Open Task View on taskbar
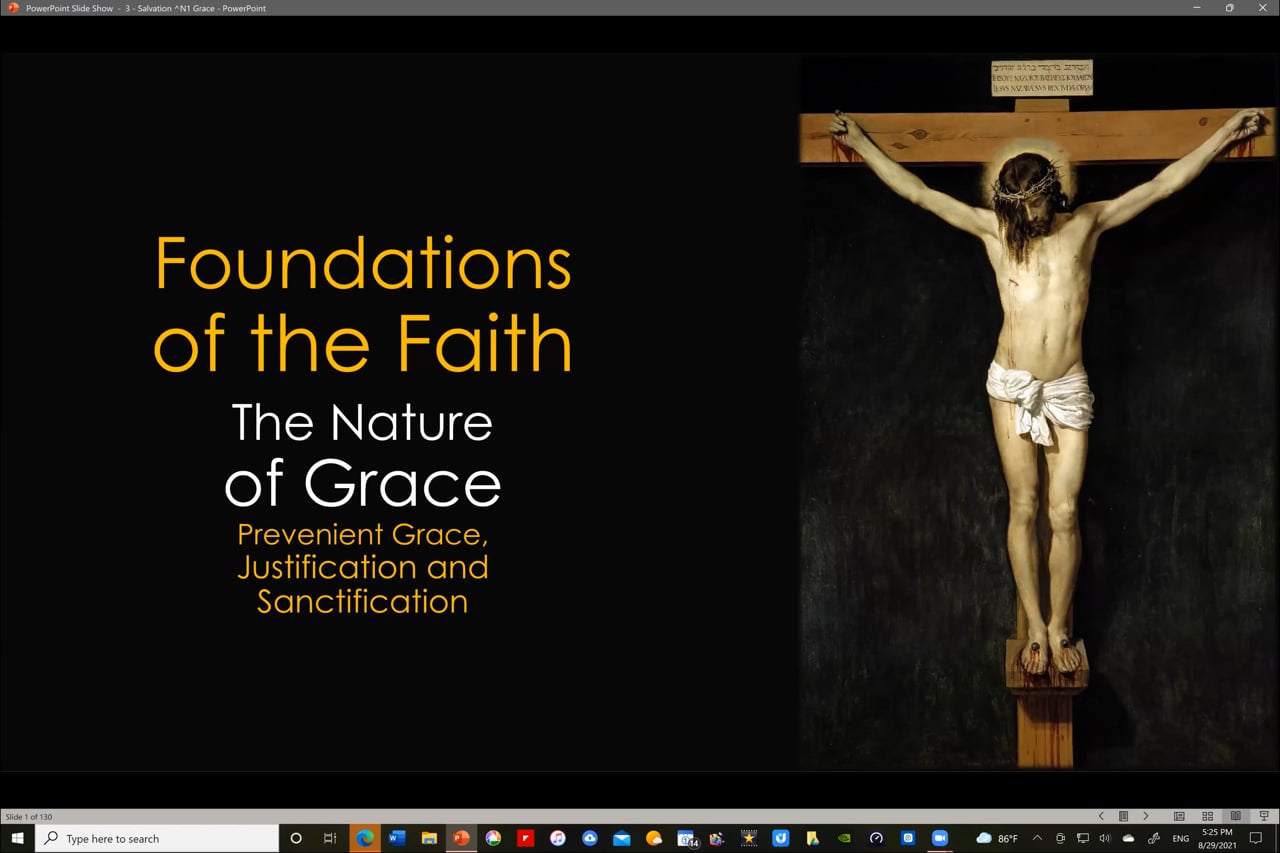This screenshot has height=853, width=1280. 330,838
